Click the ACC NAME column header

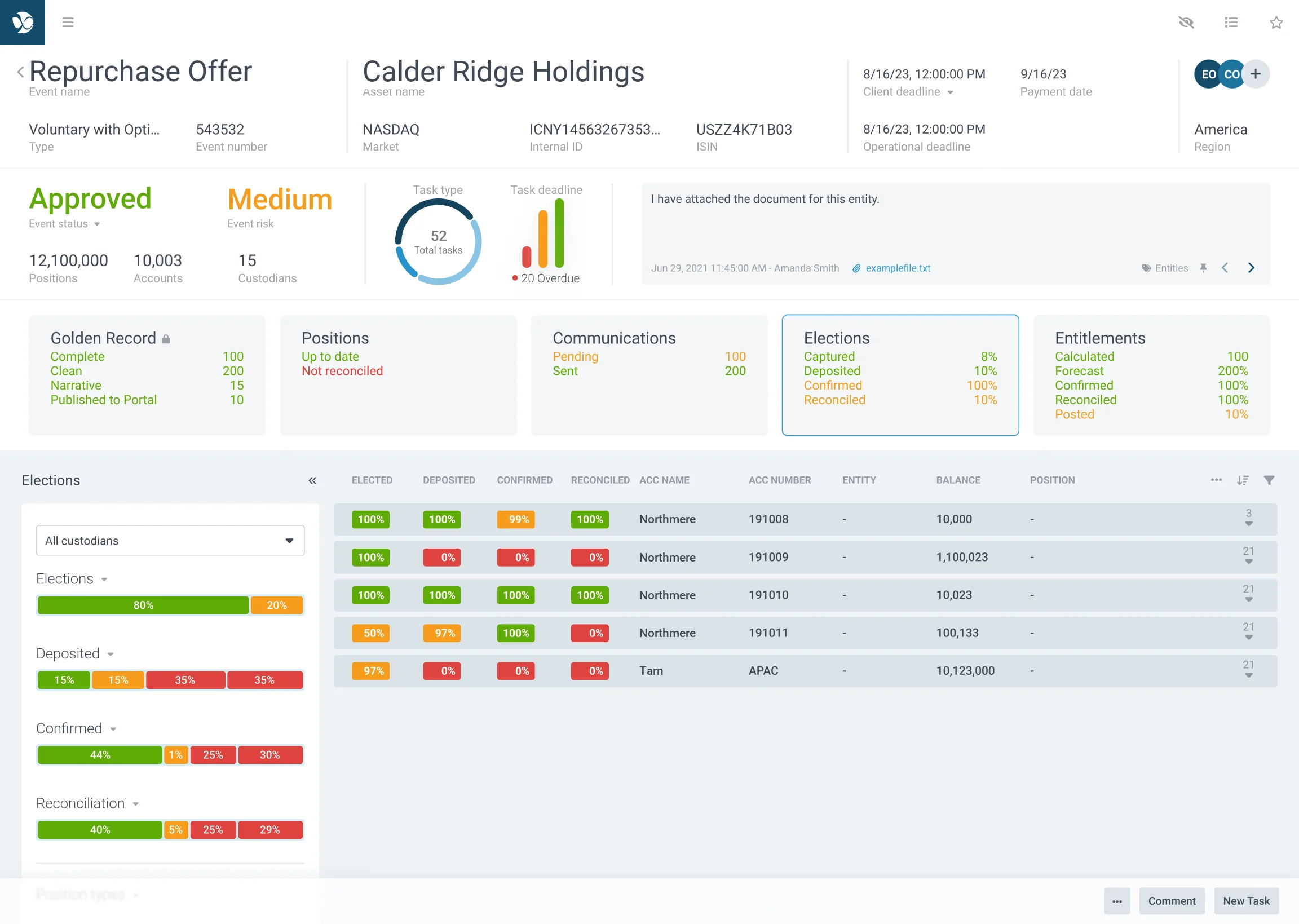click(664, 480)
